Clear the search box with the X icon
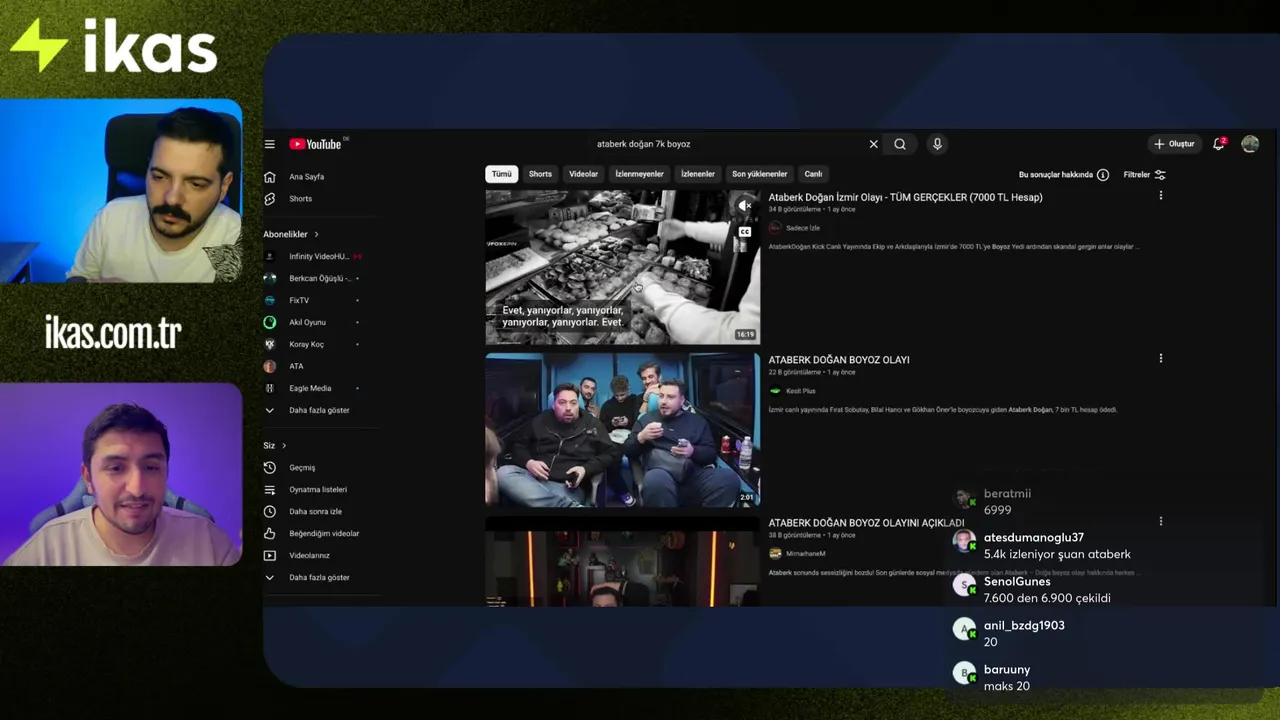 click(x=873, y=144)
